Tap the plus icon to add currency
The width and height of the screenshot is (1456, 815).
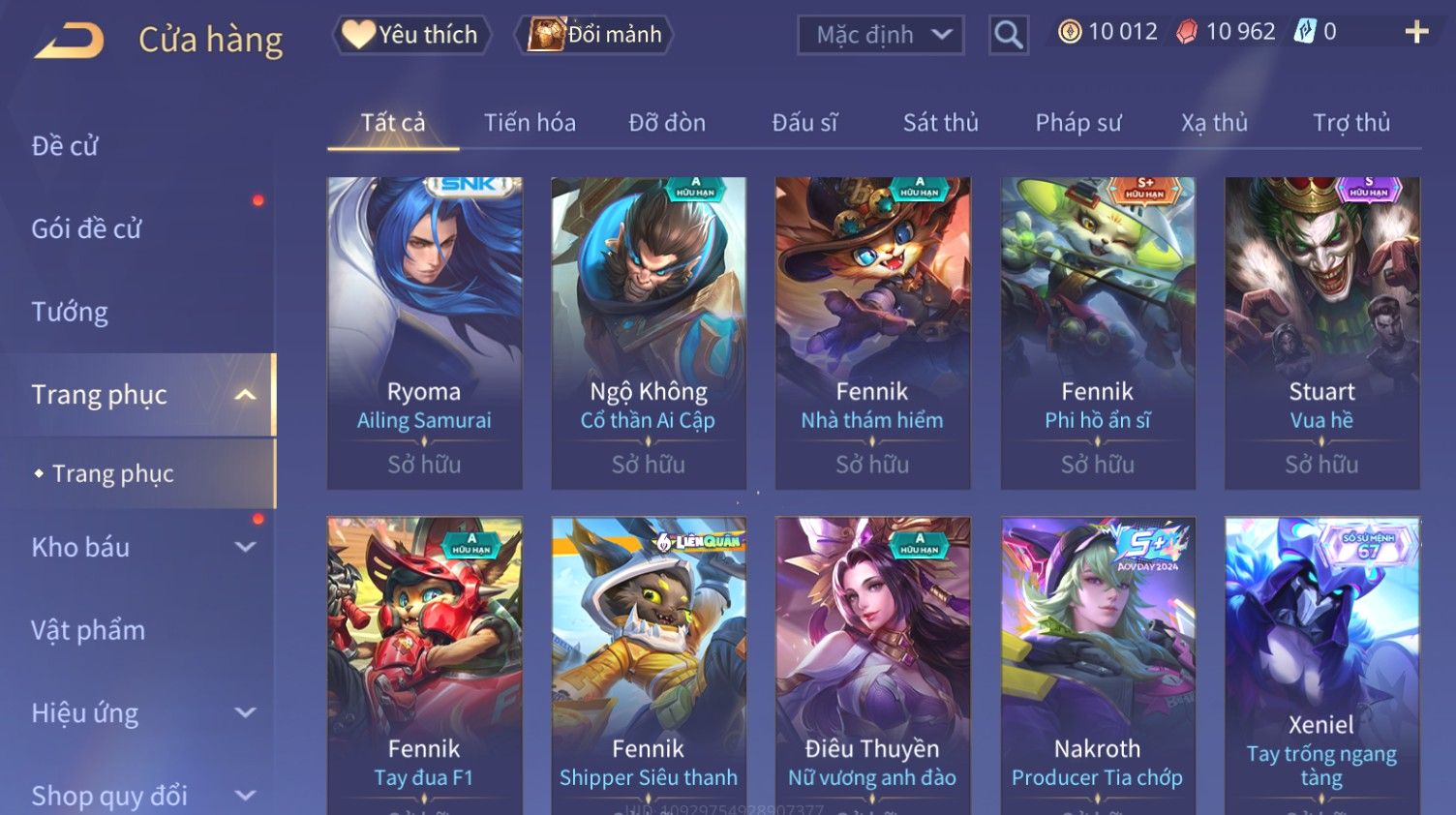click(1416, 32)
